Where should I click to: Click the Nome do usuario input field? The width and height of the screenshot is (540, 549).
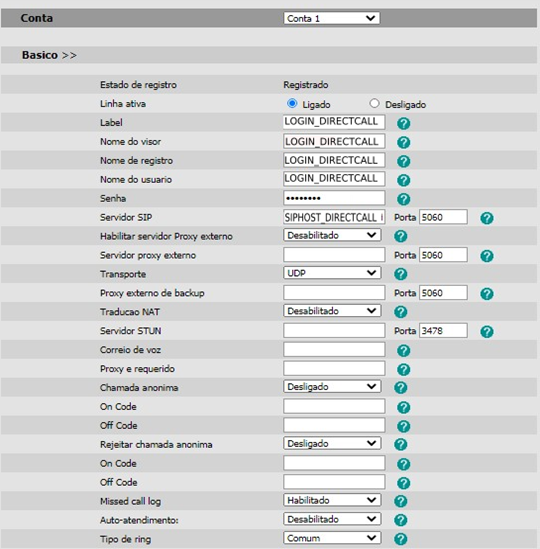coord(334,179)
